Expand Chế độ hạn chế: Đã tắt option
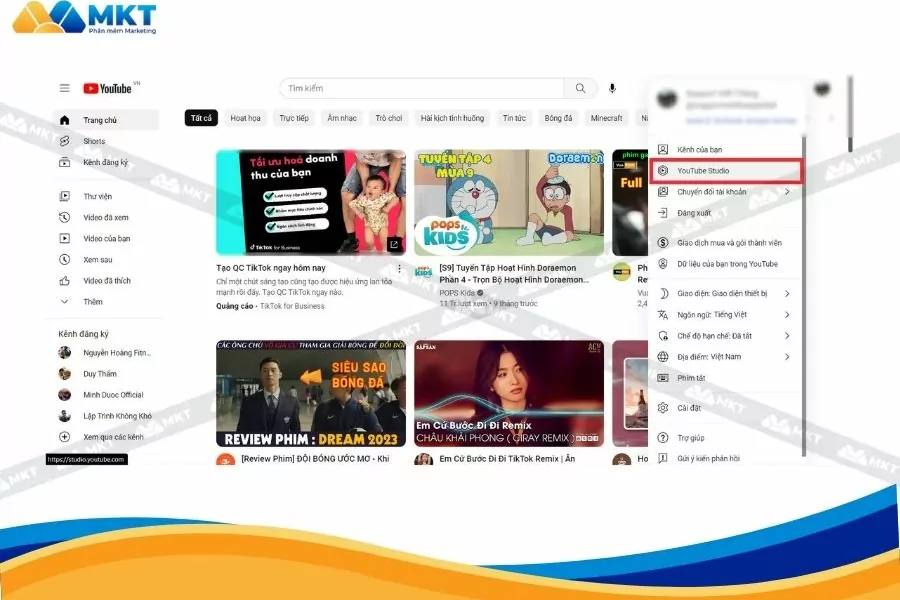The width and height of the screenshot is (900, 600). tap(726, 336)
